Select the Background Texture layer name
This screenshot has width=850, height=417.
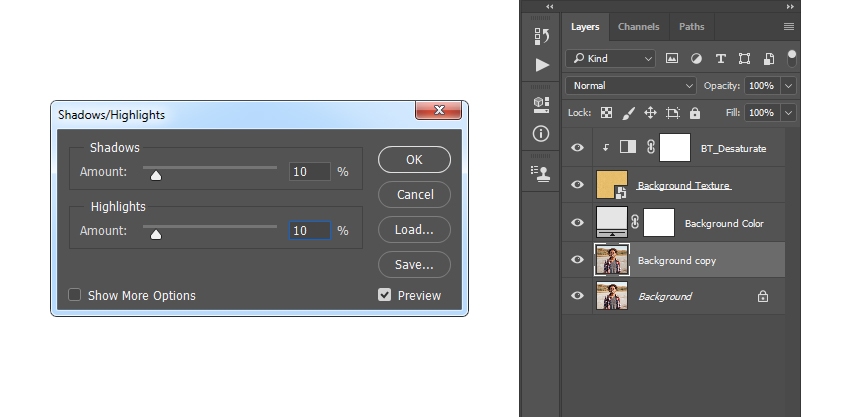pyautogui.click(x=684, y=185)
